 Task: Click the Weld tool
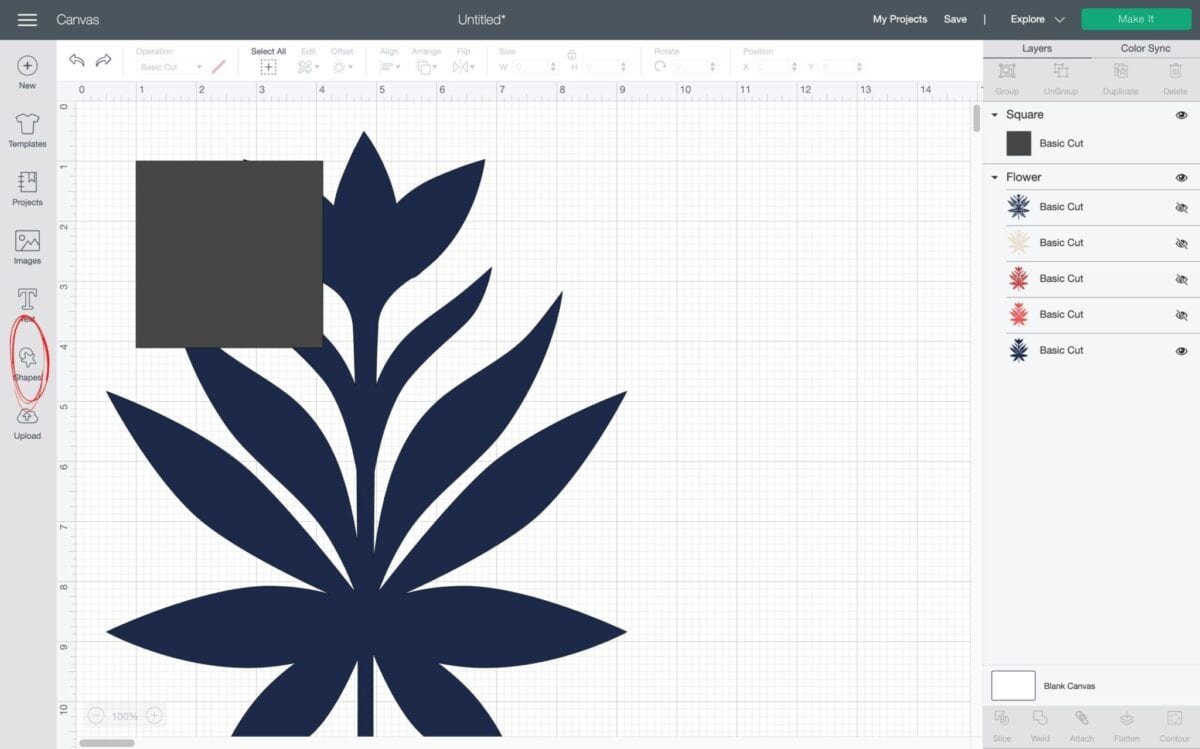[1040, 725]
